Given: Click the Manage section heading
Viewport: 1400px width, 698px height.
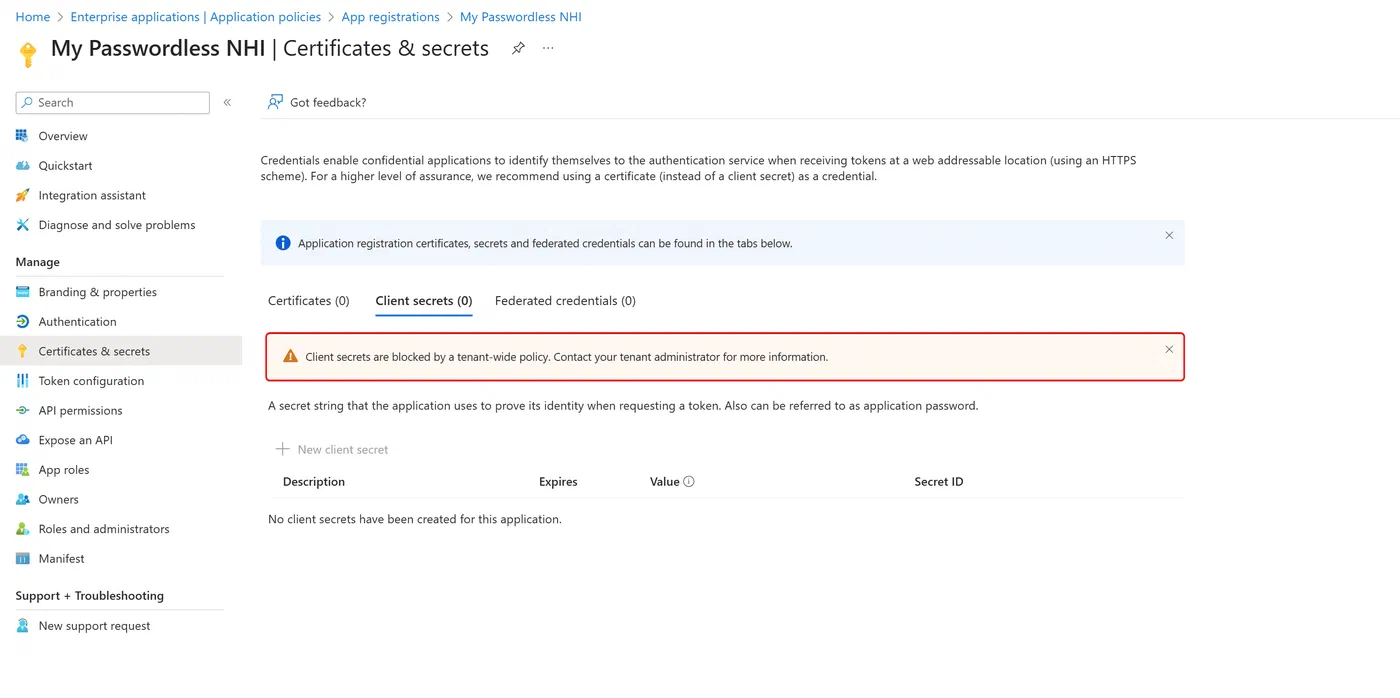Looking at the screenshot, I should [38, 262].
